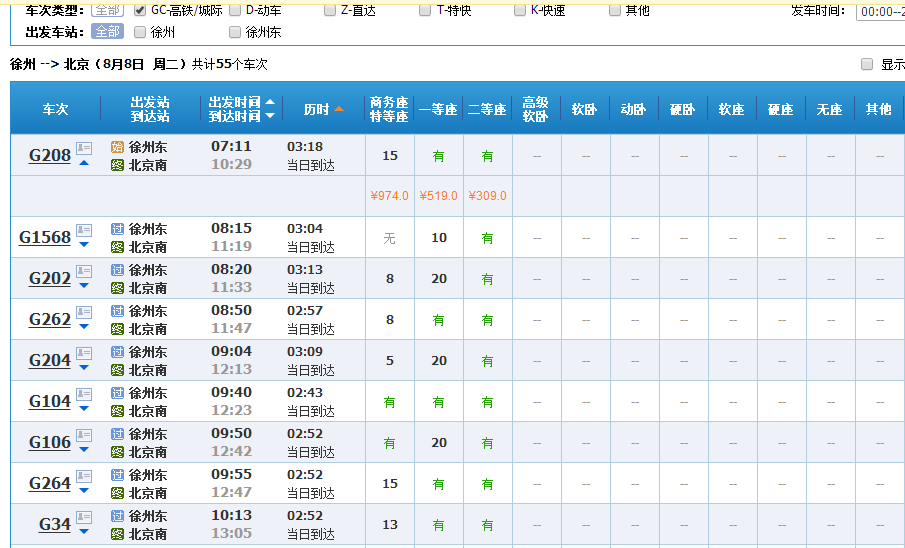Open train G202 details link
This screenshot has height=548, width=905.
[x=50, y=278]
